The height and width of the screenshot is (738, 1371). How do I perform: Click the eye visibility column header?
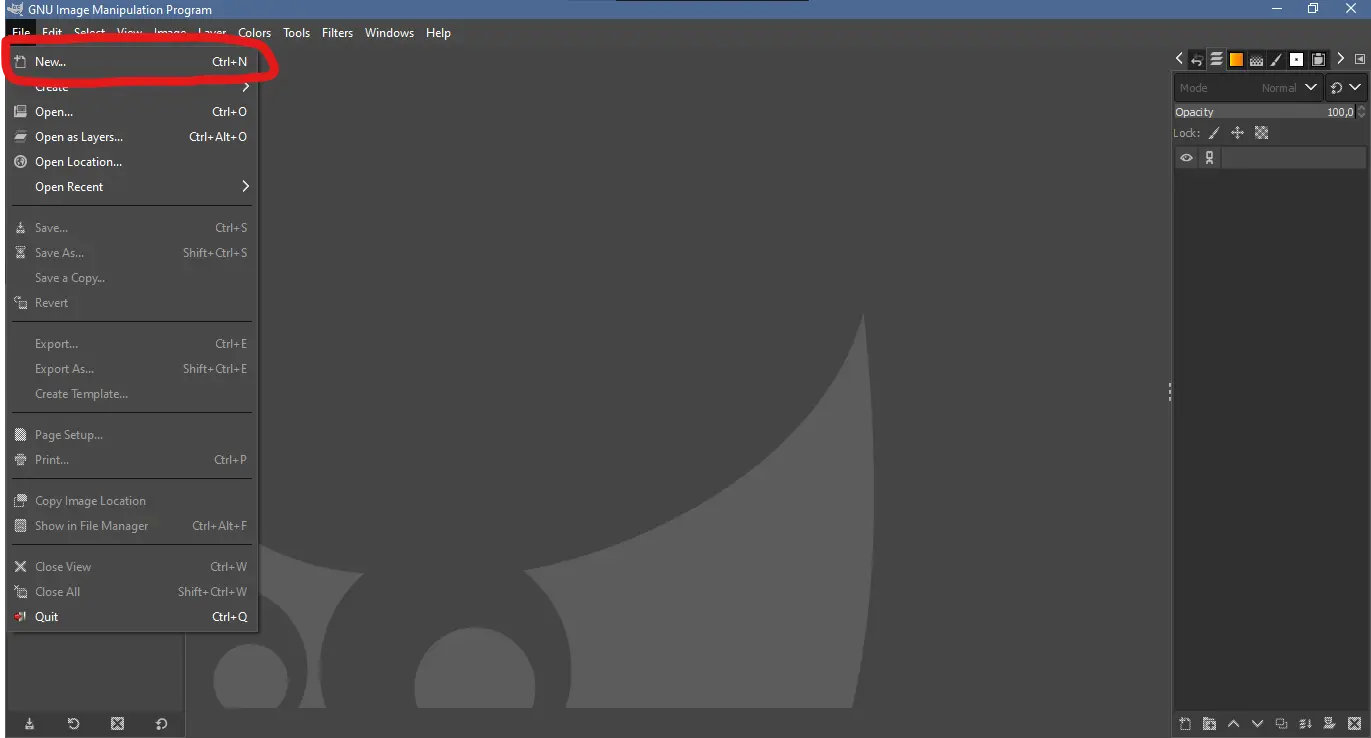point(1186,158)
